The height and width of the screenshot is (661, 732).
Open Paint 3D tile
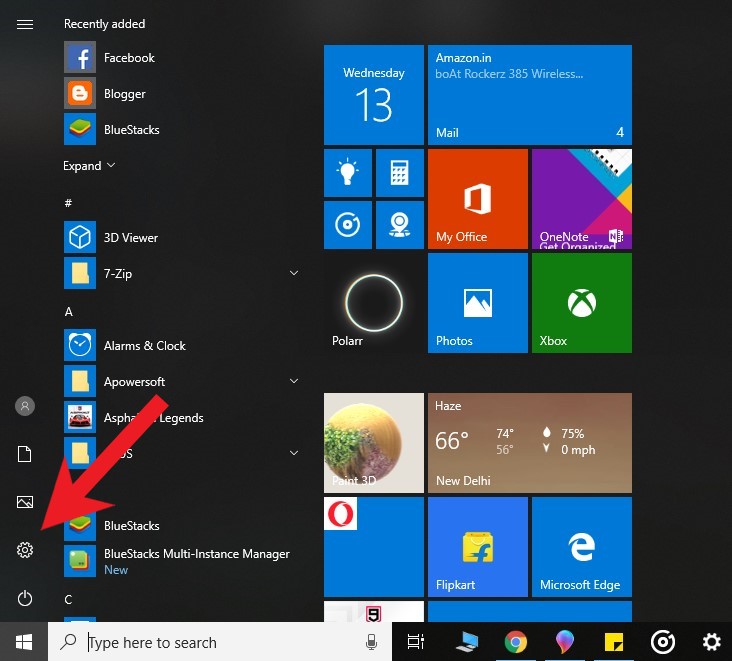374,443
